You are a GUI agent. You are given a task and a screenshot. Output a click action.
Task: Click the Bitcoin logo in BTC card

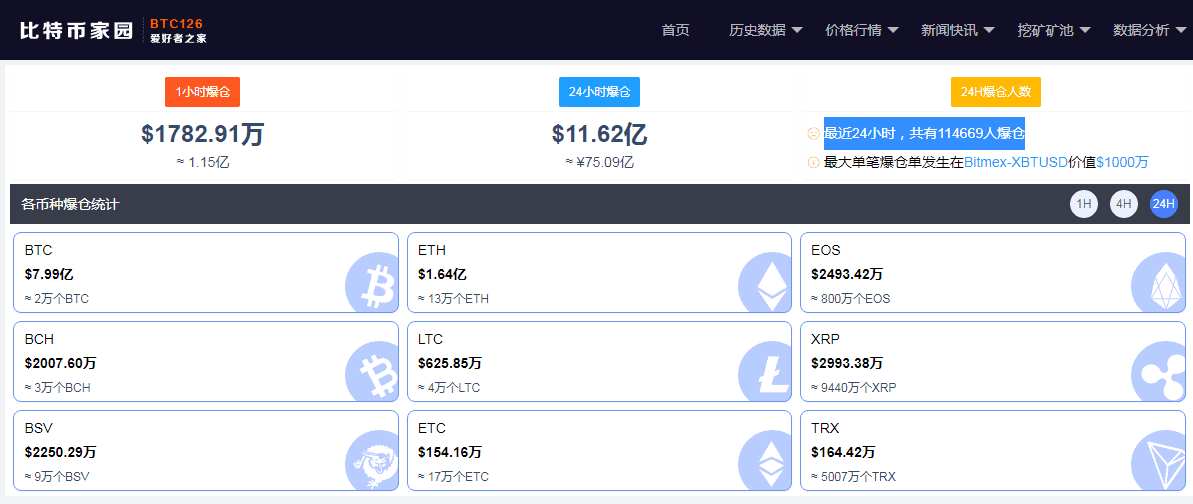[371, 283]
